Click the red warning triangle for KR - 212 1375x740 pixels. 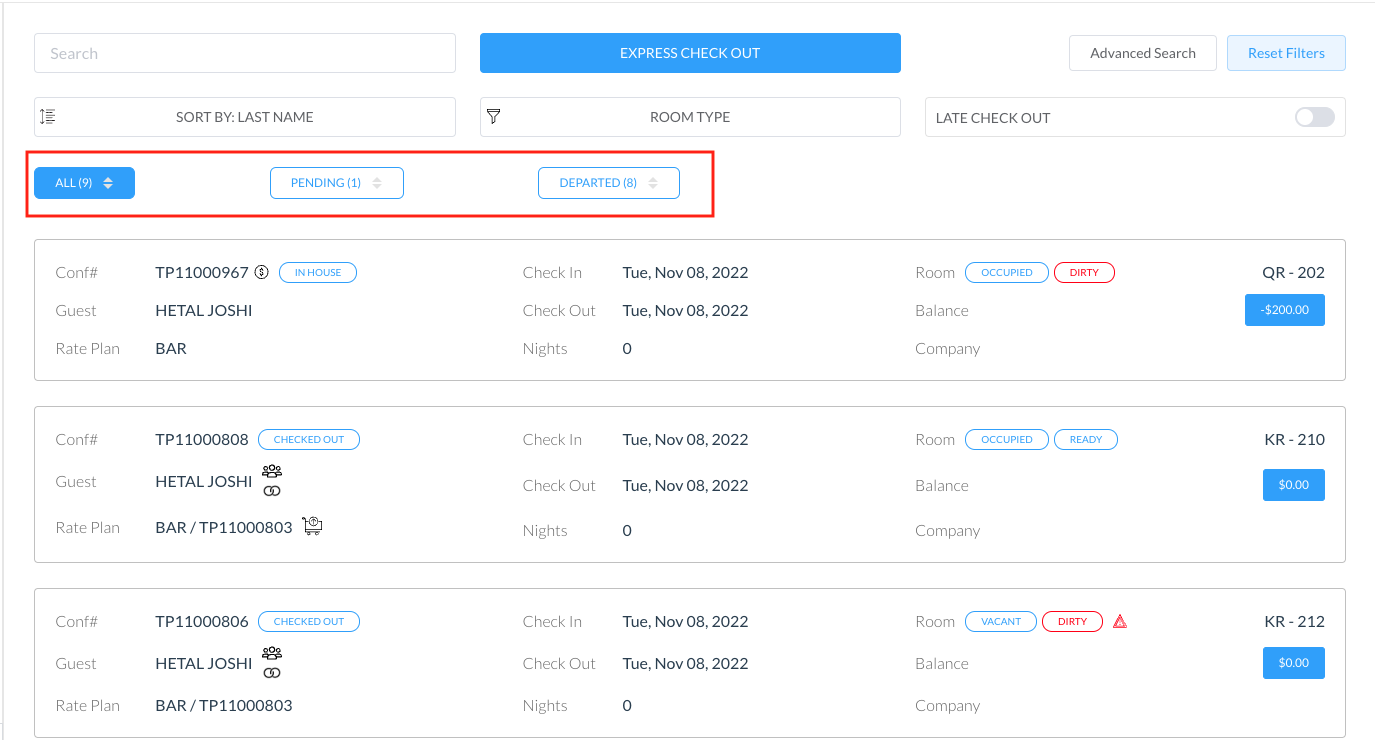[1120, 621]
